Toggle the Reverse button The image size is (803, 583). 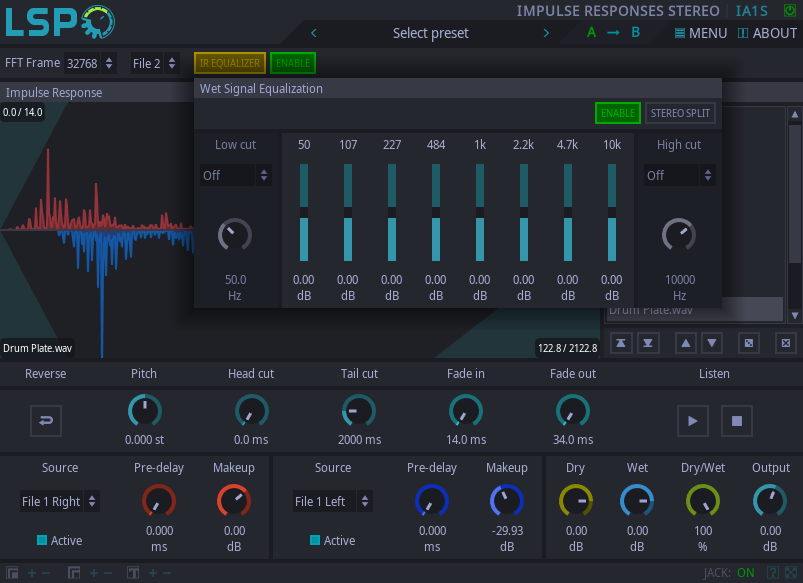[x=46, y=421]
